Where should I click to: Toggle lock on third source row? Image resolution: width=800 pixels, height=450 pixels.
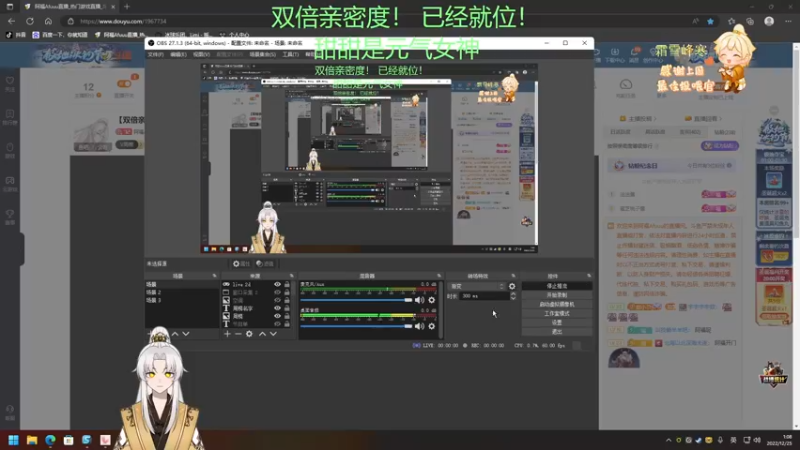287,300
